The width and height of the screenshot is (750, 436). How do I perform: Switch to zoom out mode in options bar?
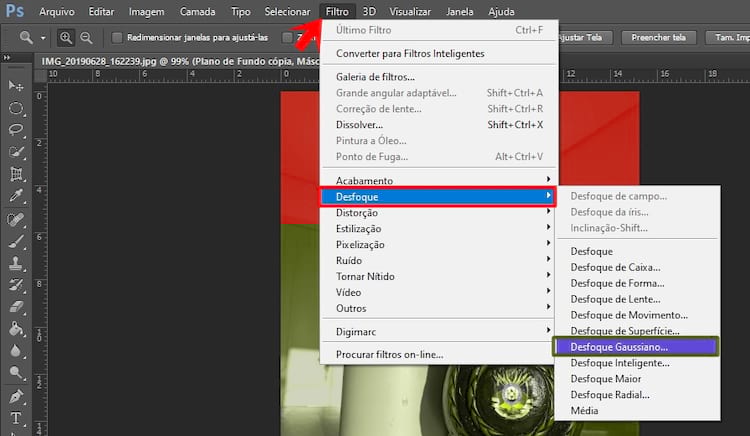coord(86,38)
